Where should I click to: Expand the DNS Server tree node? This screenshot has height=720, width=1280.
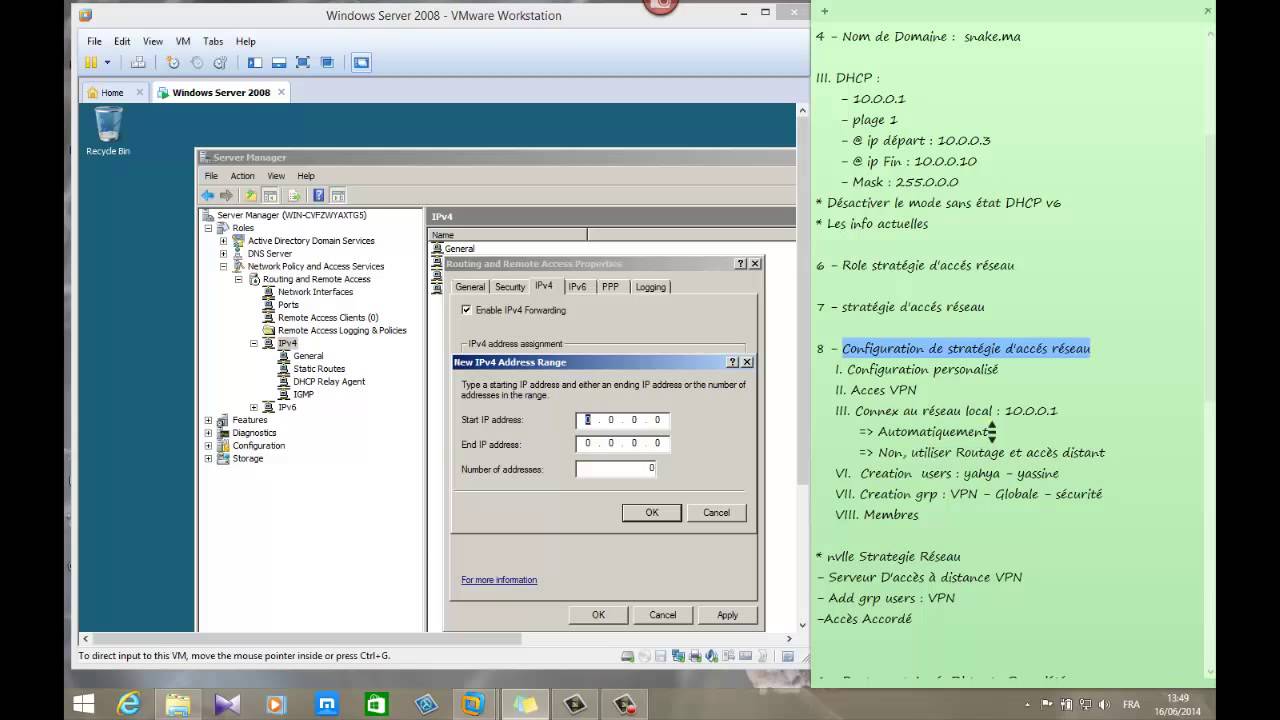(x=224, y=254)
